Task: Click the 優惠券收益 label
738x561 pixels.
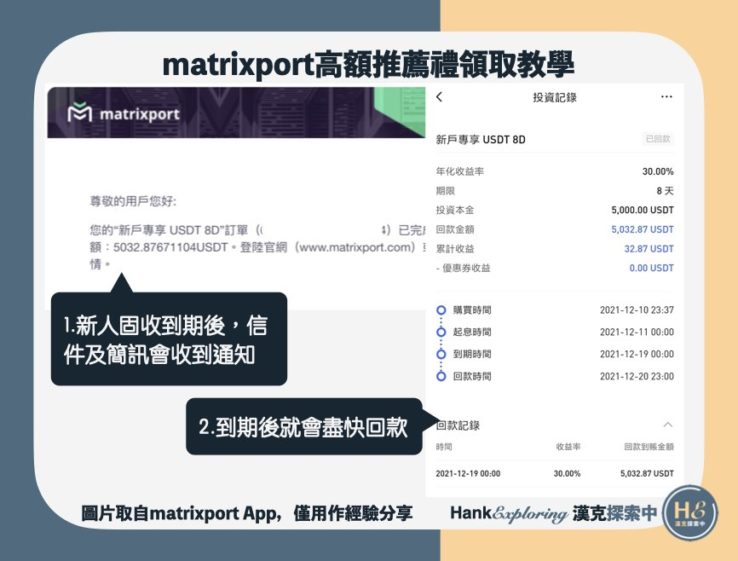Action: point(466,268)
